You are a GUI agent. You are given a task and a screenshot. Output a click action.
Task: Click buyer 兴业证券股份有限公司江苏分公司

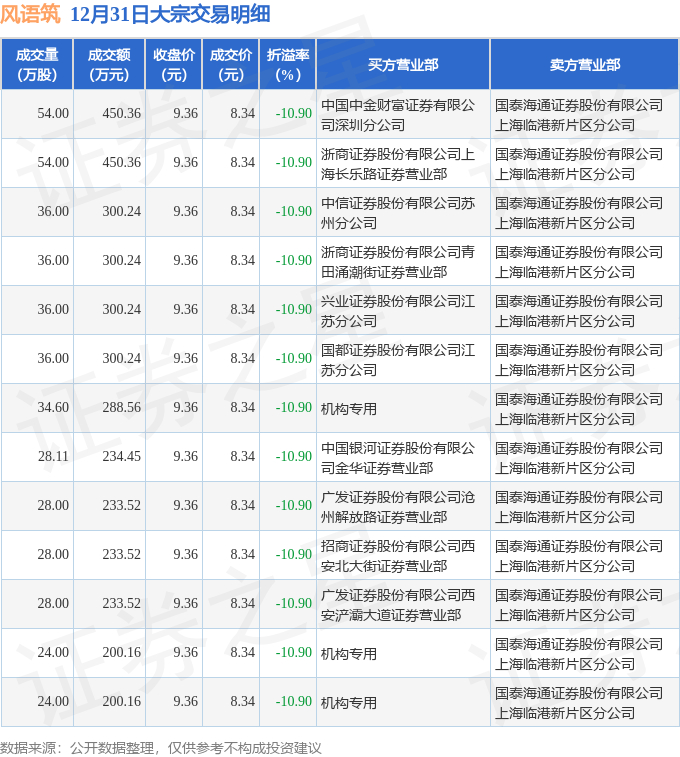[398, 311]
